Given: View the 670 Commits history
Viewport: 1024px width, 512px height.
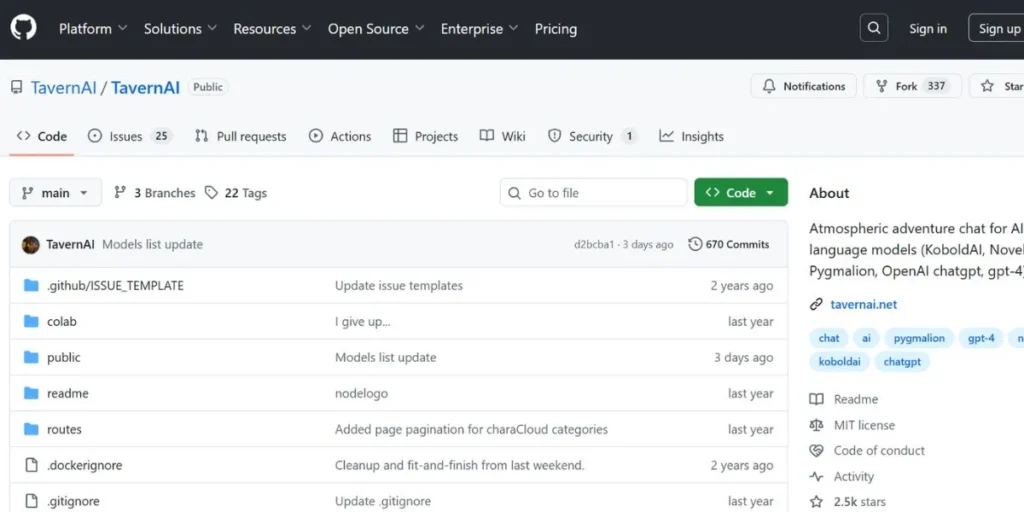Looking at the screenshot, I should pos(729,245).
